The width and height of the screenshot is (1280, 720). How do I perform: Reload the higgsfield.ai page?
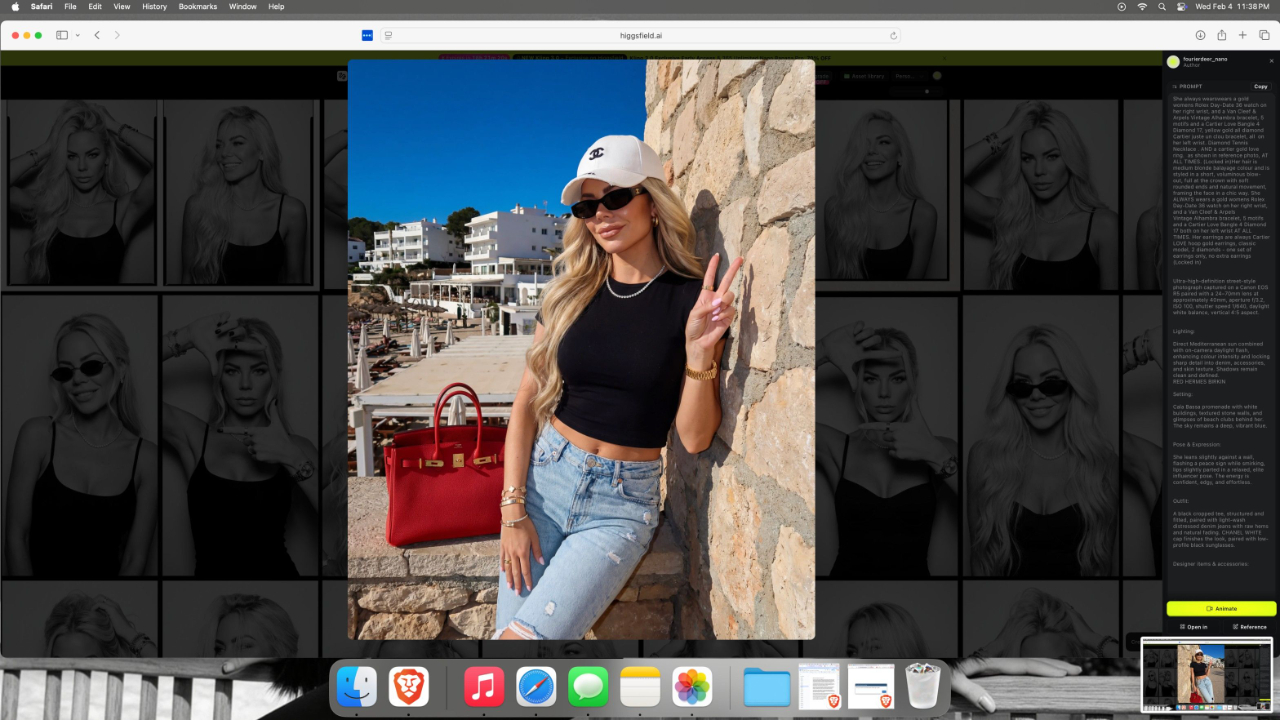point(893,35)
